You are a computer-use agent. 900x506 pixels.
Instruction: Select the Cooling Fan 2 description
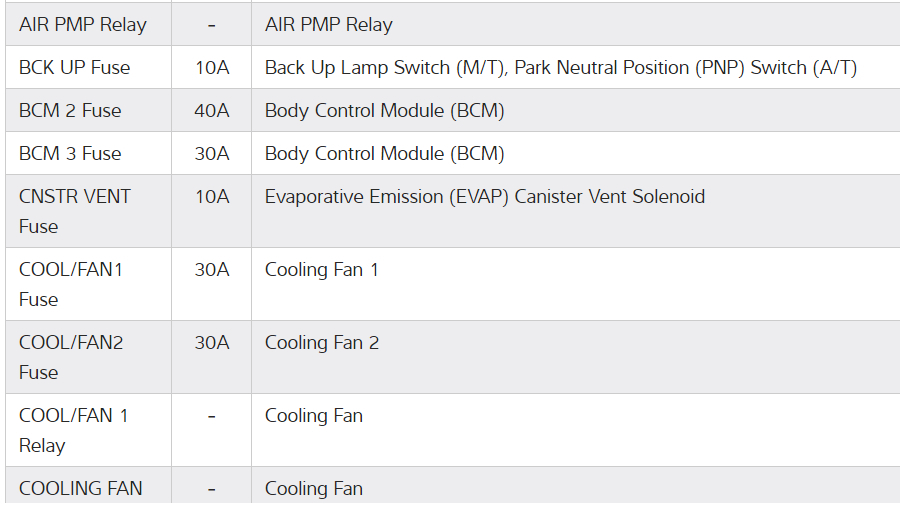point(321,343)
